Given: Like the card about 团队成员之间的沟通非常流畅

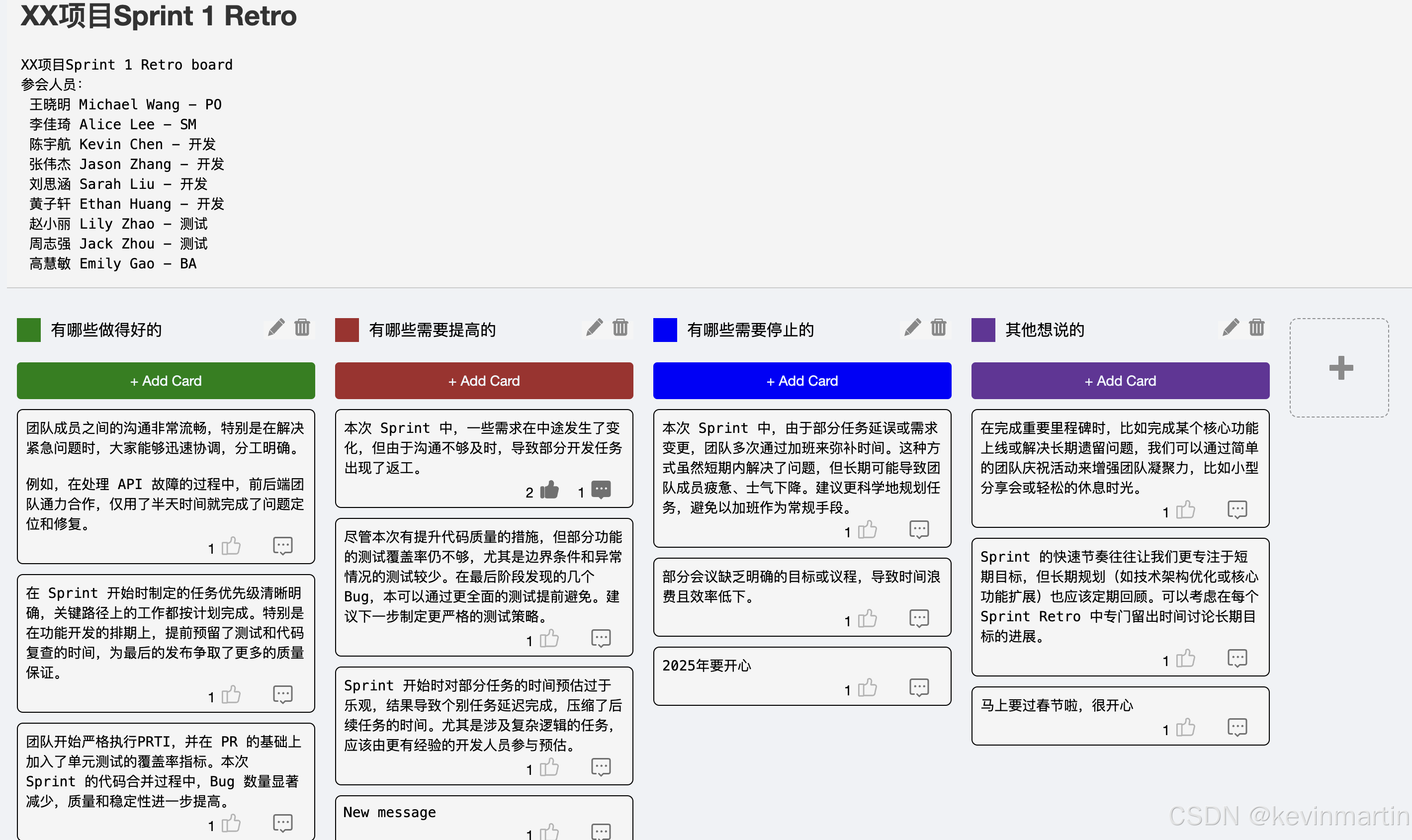Looking at the screenshot, I should coord(231,546).
